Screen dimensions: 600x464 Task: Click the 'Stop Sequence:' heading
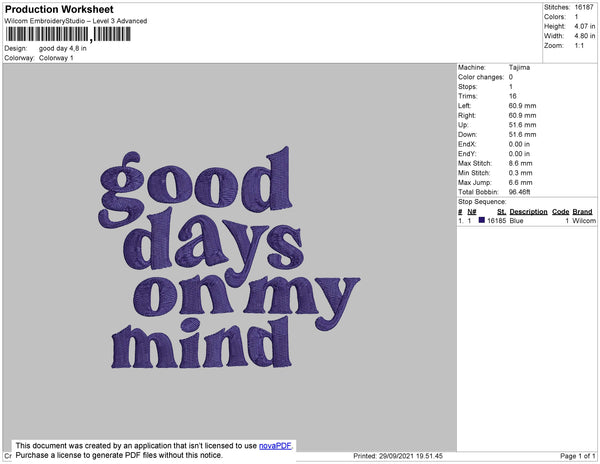(x=482, y=202)
